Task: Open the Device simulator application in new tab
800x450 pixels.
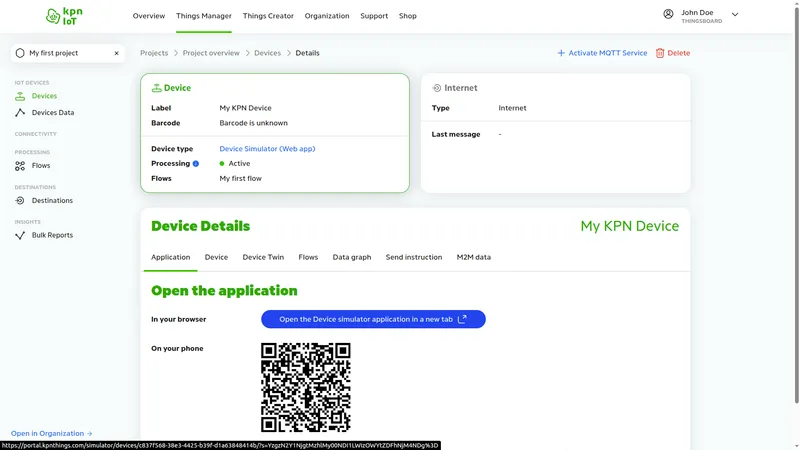Action: click(x=373, y=319)
